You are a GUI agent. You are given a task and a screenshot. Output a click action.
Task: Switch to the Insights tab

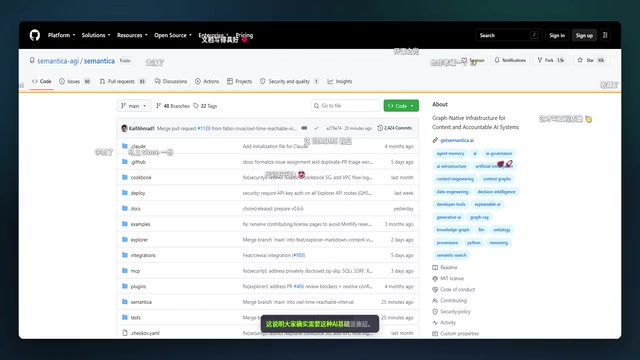340,81
